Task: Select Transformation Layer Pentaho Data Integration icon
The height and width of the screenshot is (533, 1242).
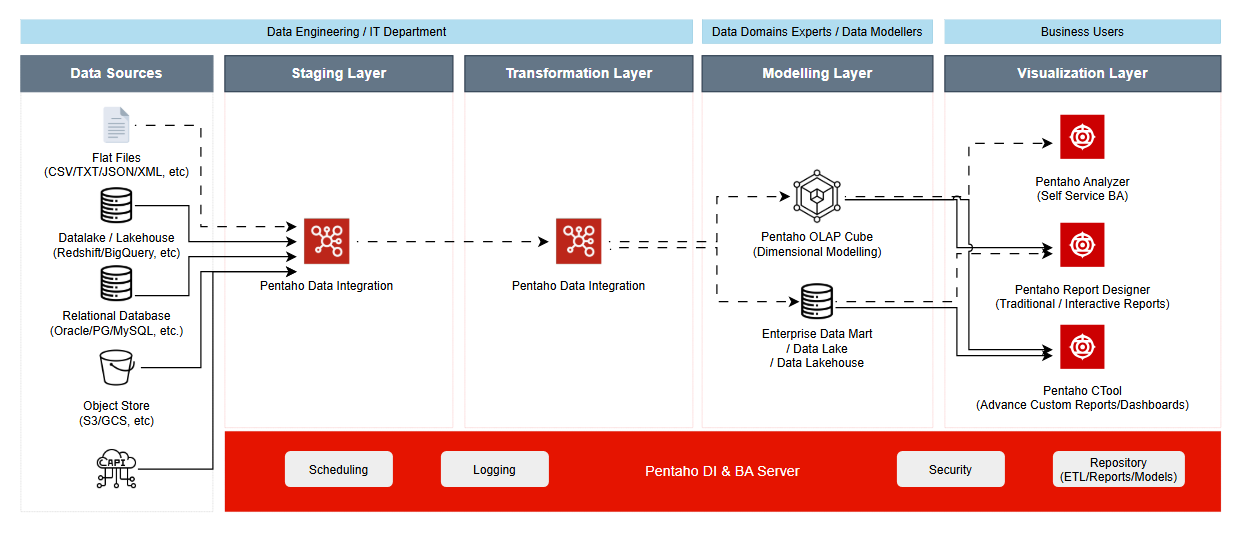Action: tap(578, 241)
